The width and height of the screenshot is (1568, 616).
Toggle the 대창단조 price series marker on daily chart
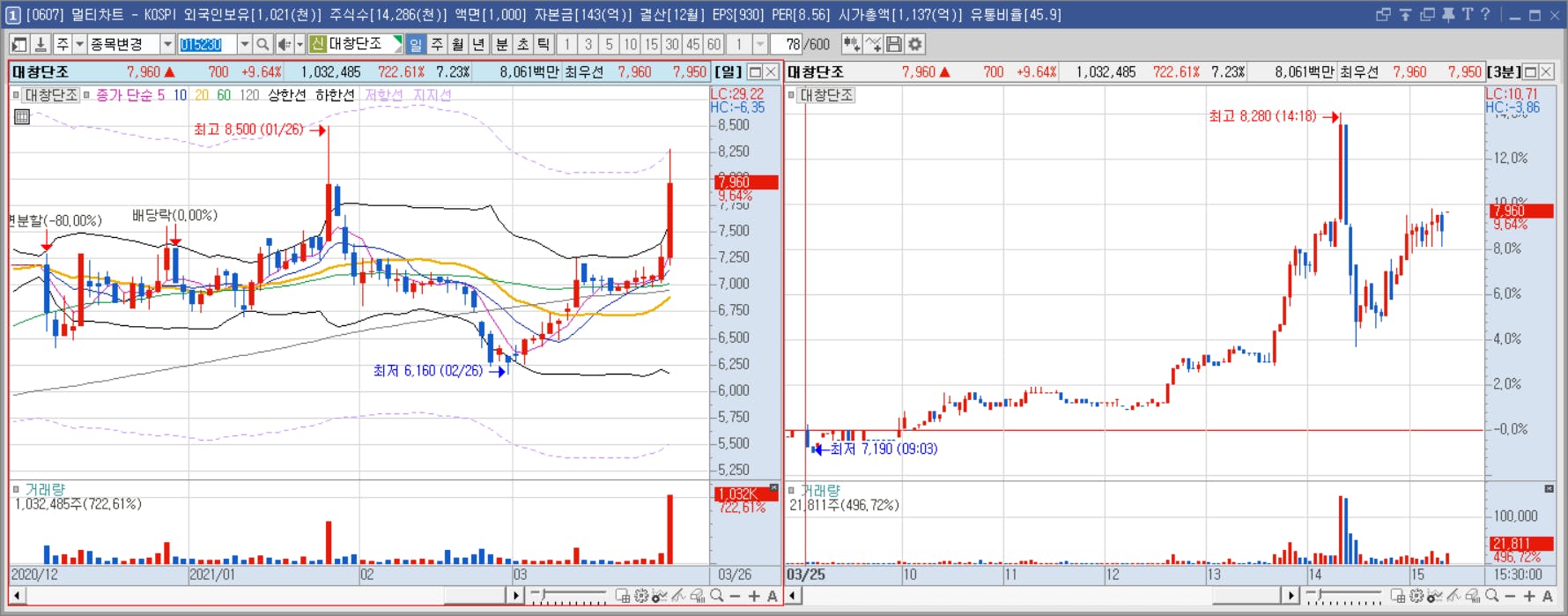pos(16,95)
